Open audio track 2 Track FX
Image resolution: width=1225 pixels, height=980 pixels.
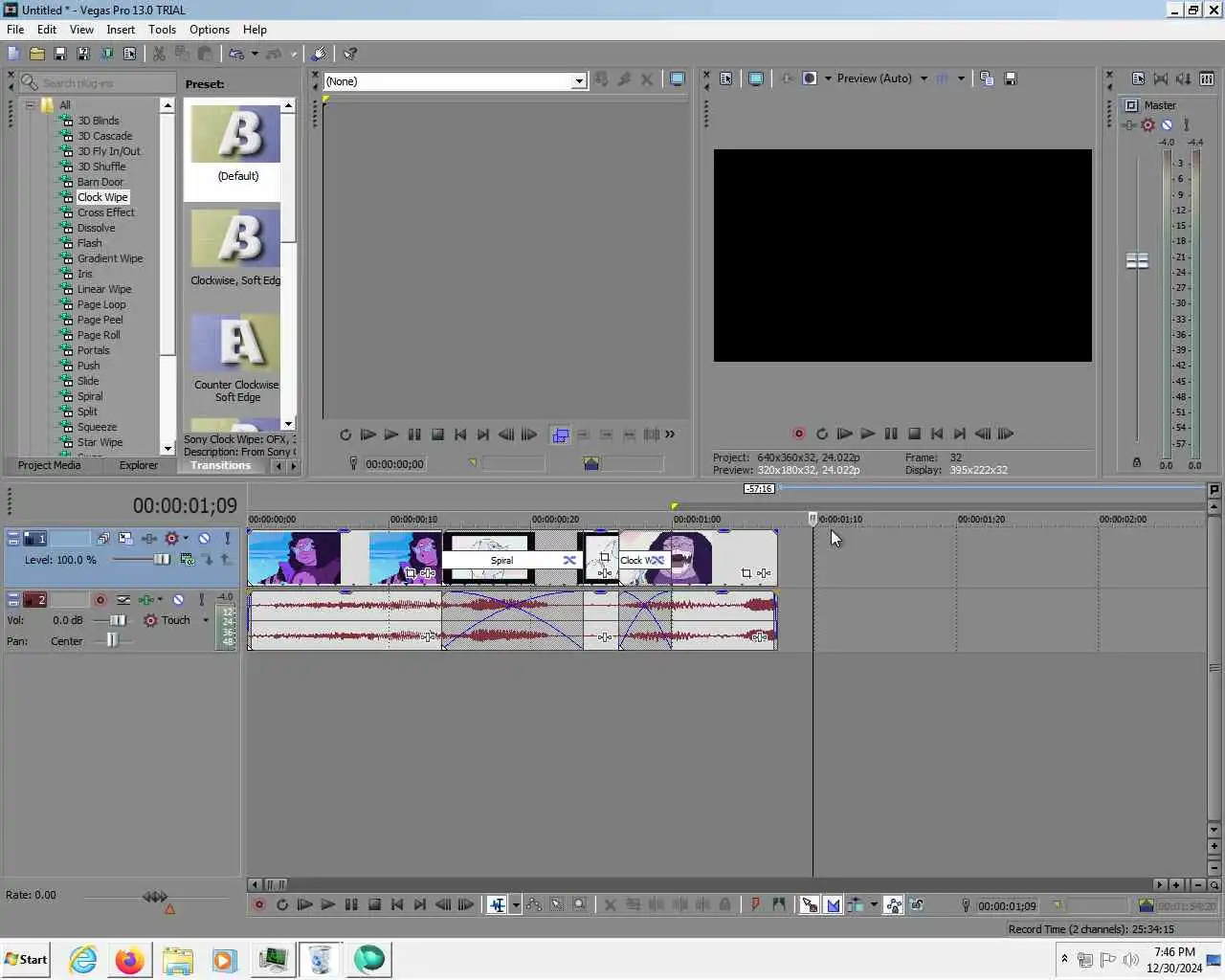pos(146,600)
